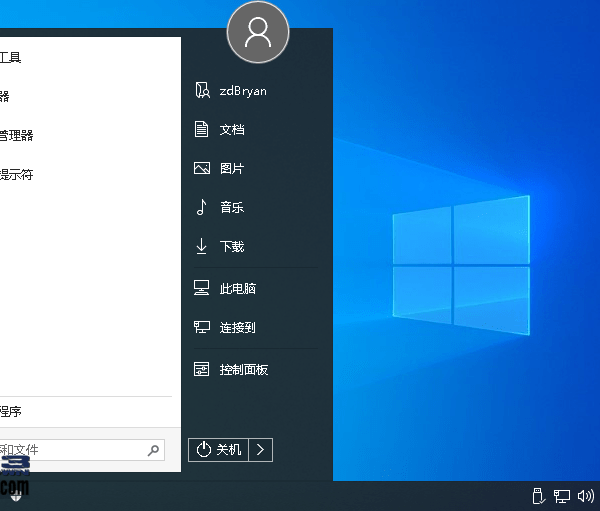Click 连接到 (Connect To) entry
Screen dimensions: 600x511
click(238, 328)
